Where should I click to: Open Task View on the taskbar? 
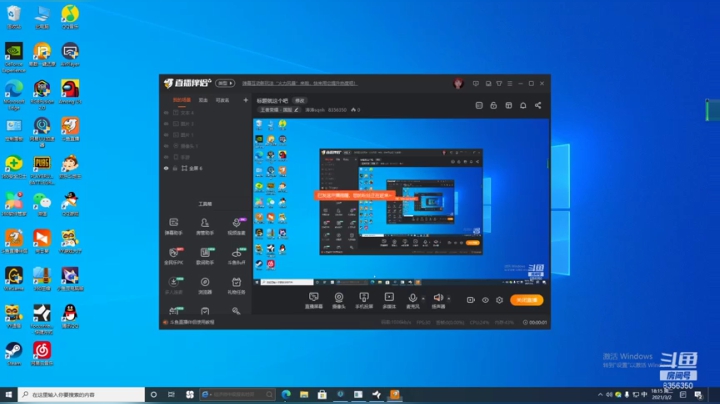(x=171, y=394)
